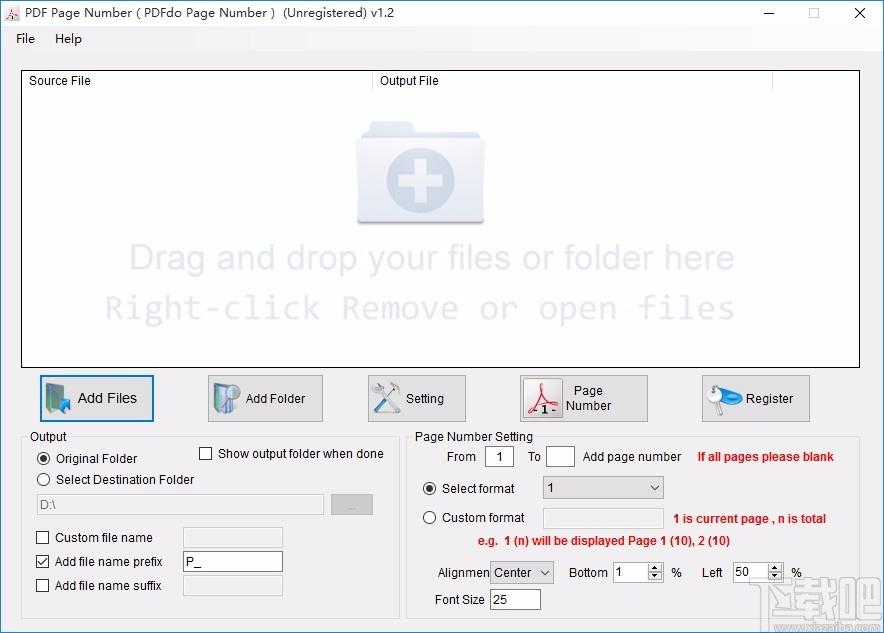884x633 pixels.
Task: Open Setting with the tools icon
Action: [x=386, y=398]
